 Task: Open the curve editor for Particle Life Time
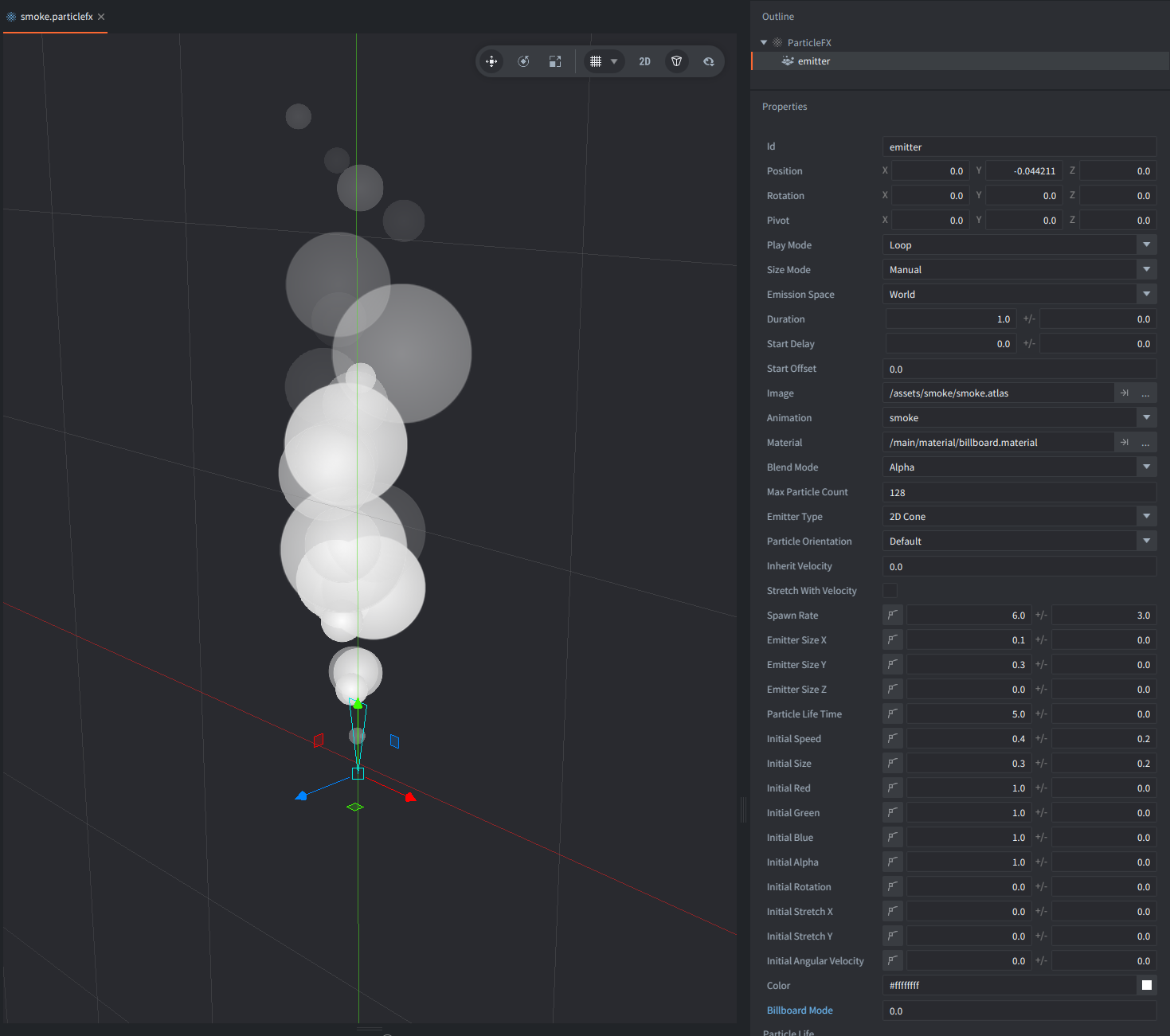(892, 713)
